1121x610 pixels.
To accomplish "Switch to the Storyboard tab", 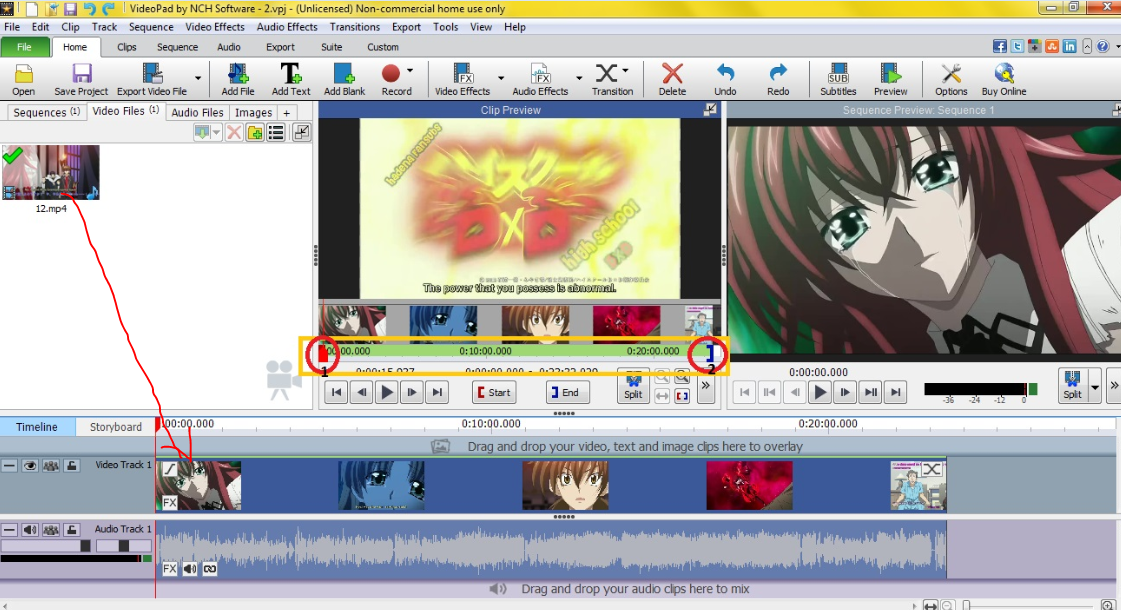I will [115, 426].
